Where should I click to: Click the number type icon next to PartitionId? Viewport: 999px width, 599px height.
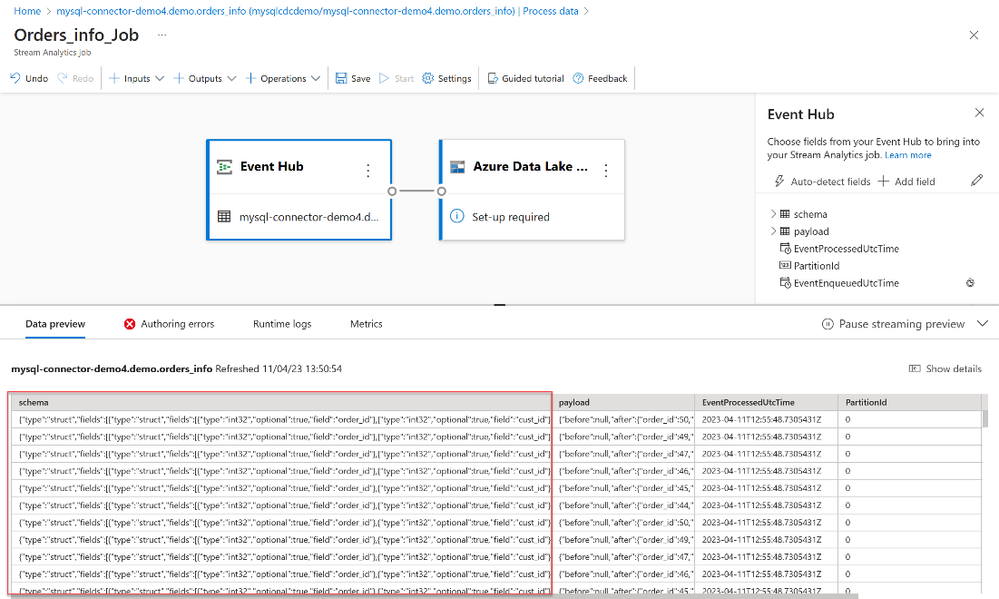pos(785,265)
